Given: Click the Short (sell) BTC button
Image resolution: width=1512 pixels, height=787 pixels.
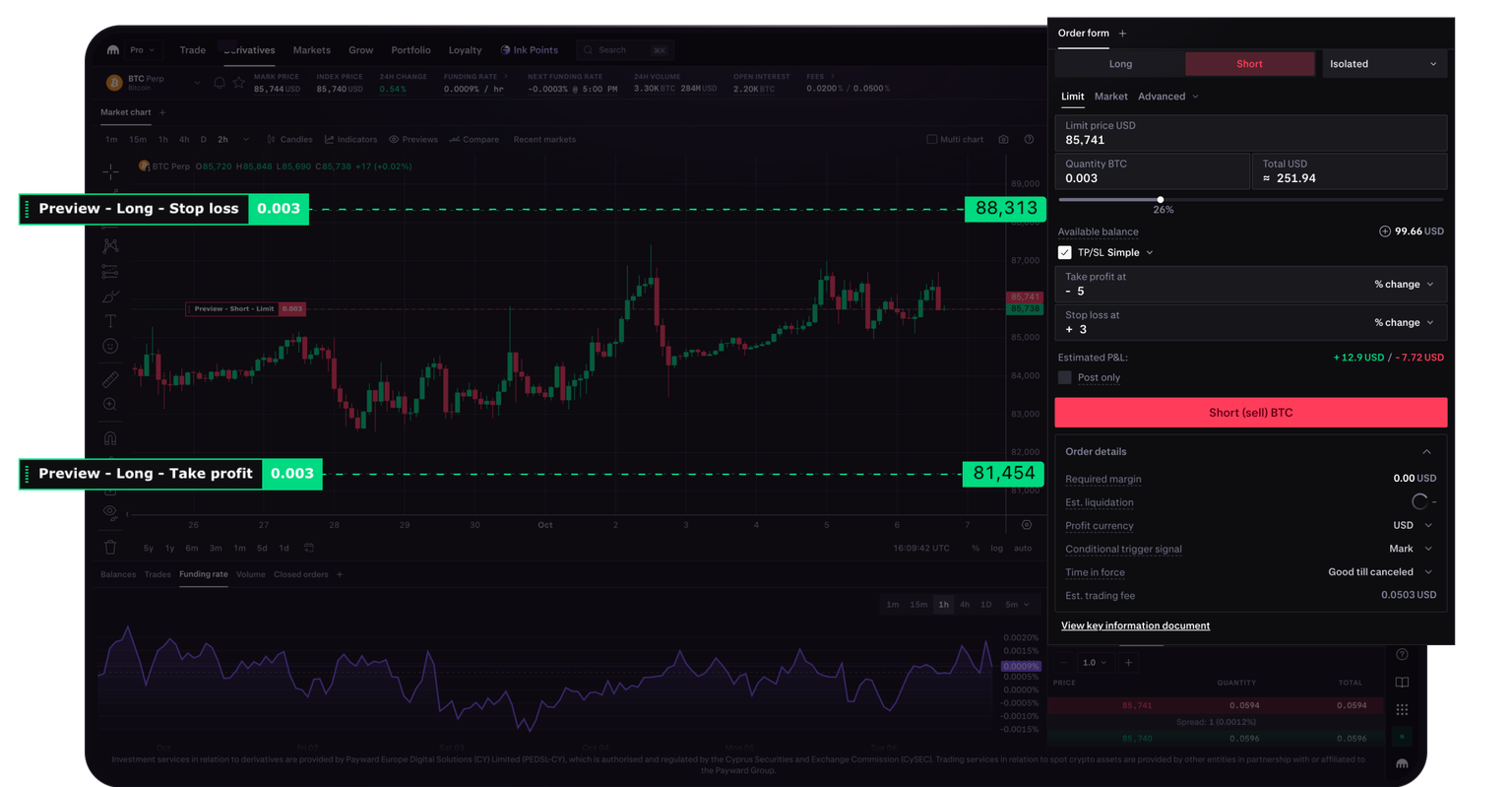Looking at the screenshot, I should point(1250,413).
